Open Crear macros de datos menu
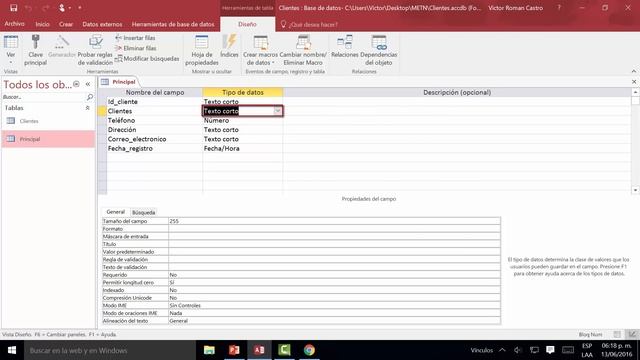640x360 pixels. (260, 50)
